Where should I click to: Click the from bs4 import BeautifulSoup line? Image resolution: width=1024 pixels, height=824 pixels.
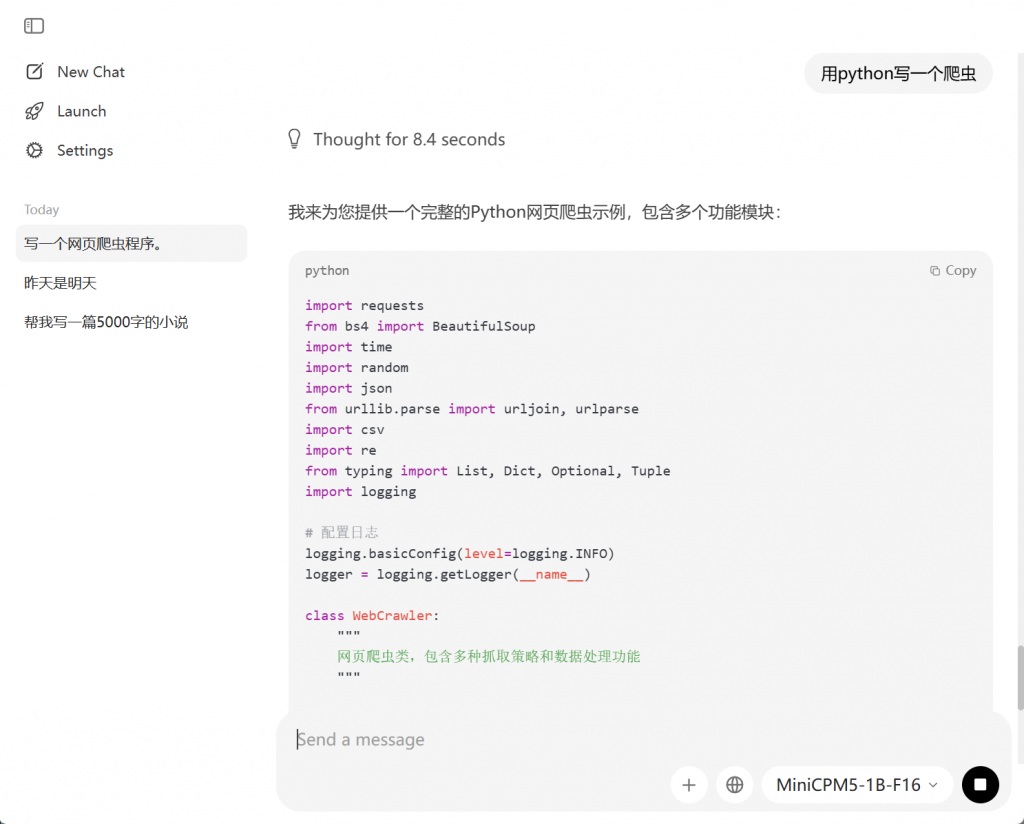[420, 326]
